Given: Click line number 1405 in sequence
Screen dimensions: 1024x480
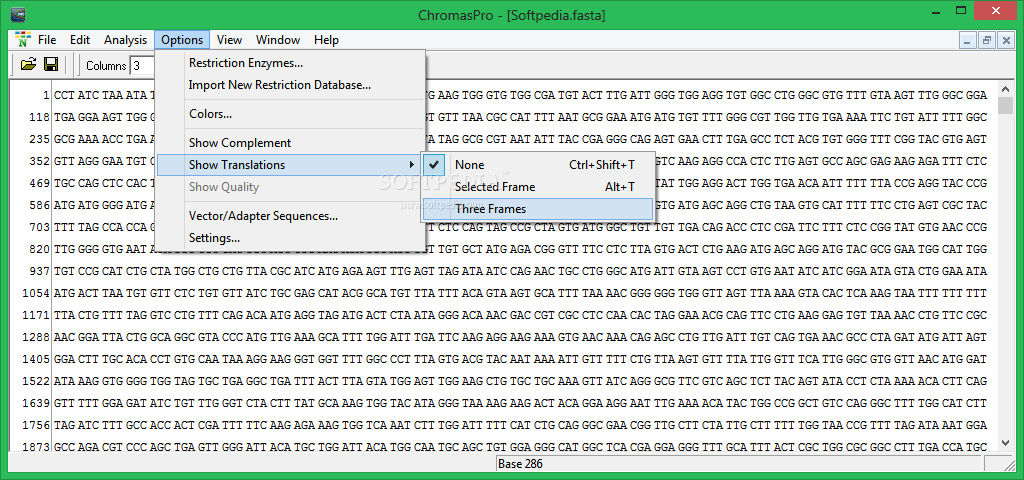Looking at the screenshot, I should 36,359.
